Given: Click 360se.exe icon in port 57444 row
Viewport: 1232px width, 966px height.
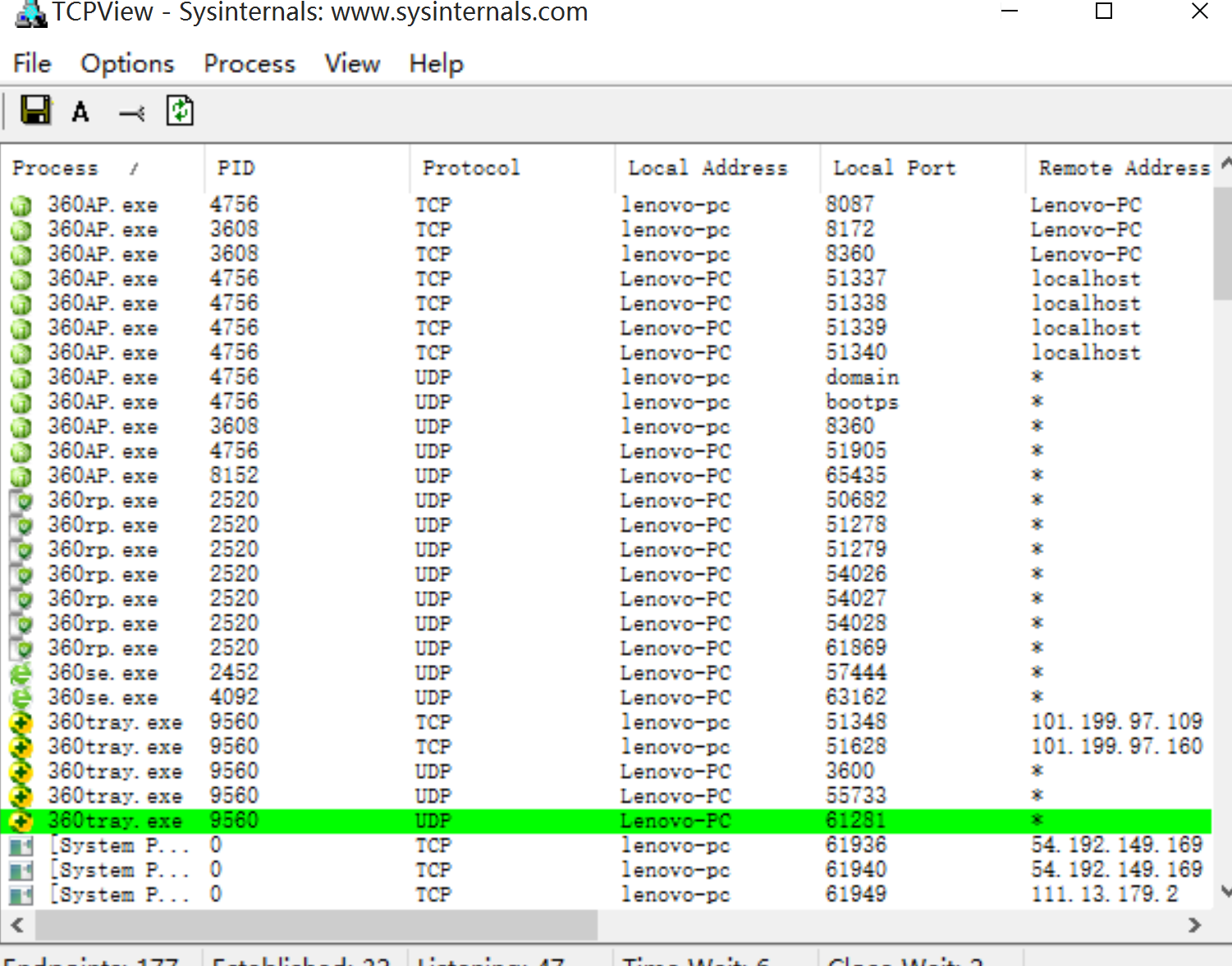Looking at the screenshot, I should [x=21, y=673].
